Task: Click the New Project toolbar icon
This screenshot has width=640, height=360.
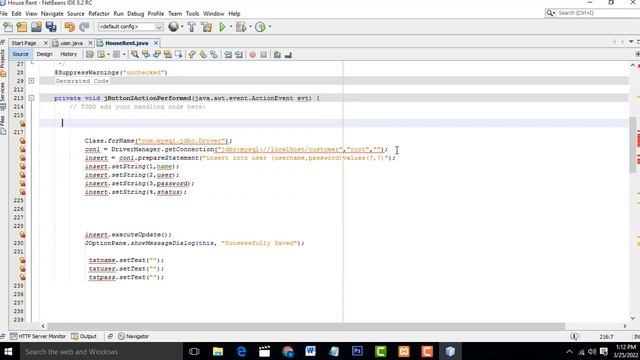Action: (22, 27)
